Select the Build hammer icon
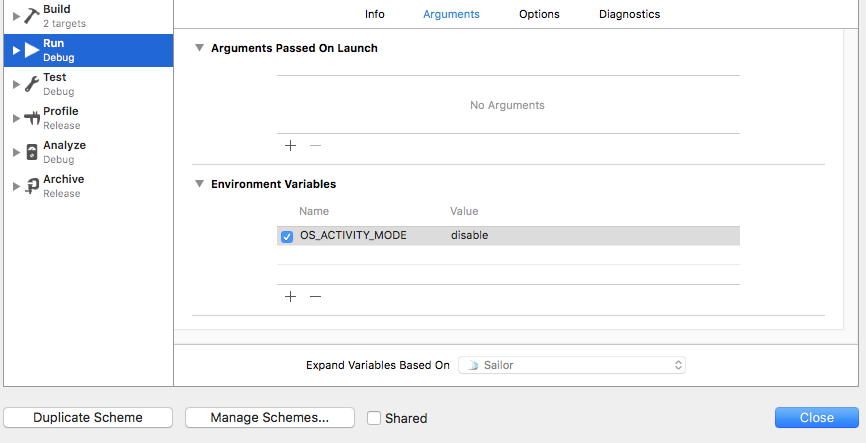 [x=31, y=16]
